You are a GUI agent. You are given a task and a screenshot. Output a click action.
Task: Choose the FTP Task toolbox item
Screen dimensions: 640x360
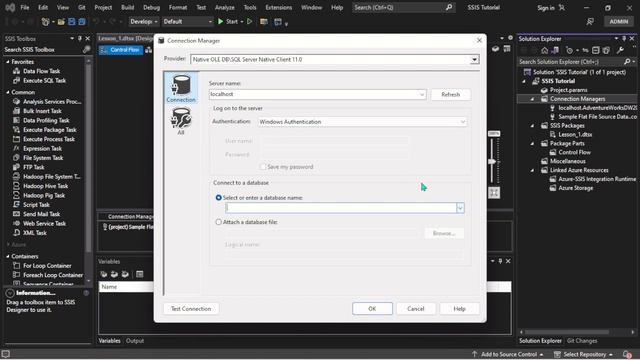[33, 167]
